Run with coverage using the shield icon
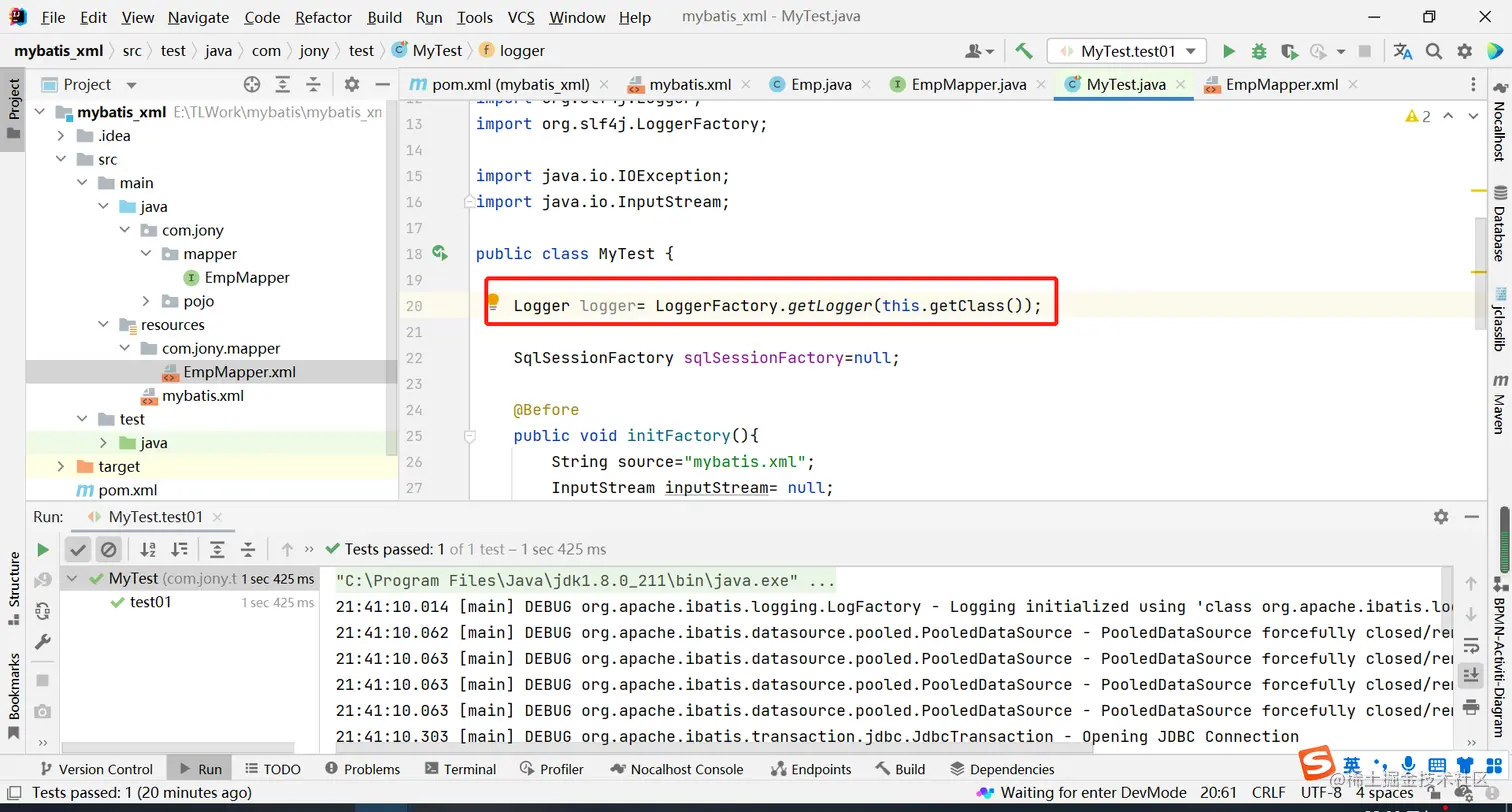This screenshot has height=812, width=1512. [1289, 51]
